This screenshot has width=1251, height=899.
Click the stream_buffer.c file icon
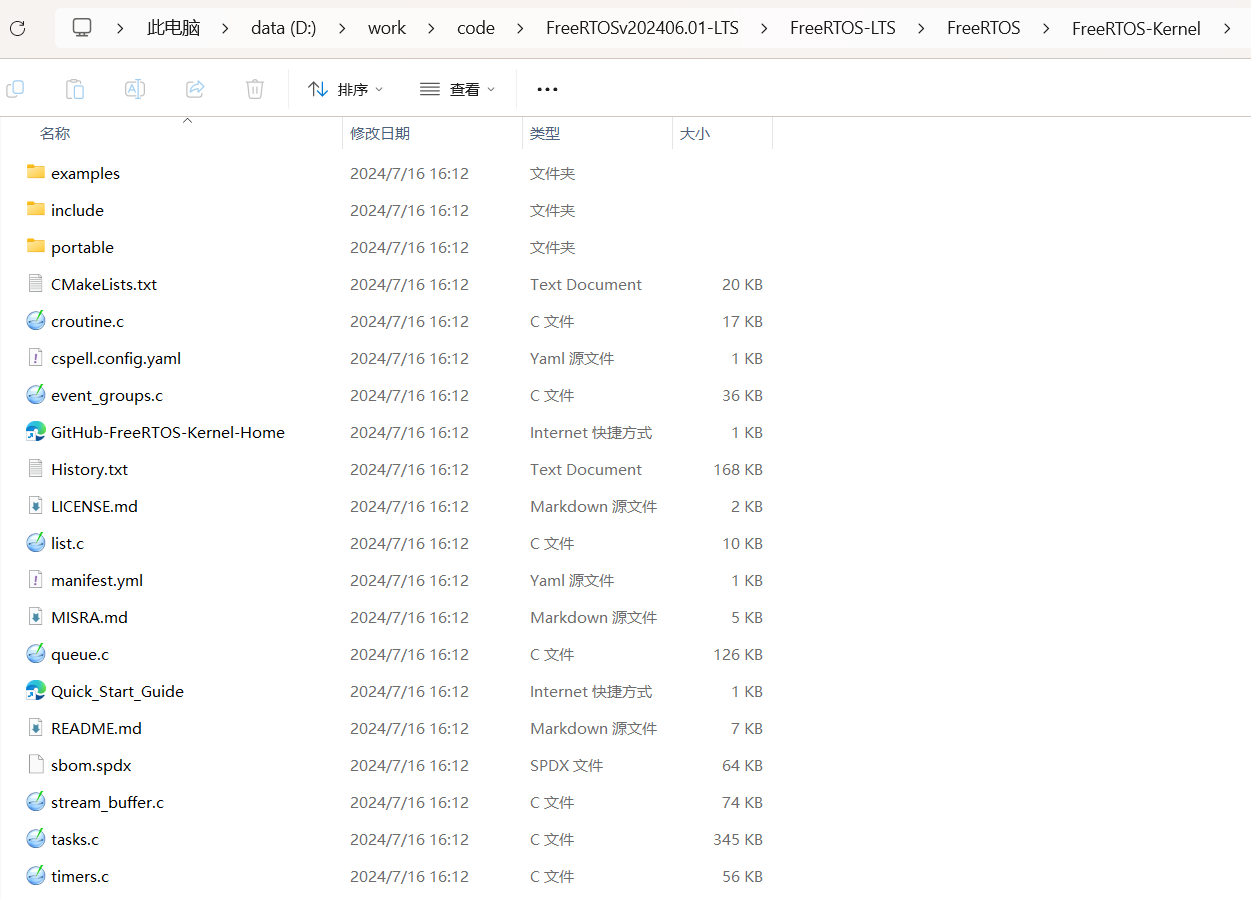point(36,801)
